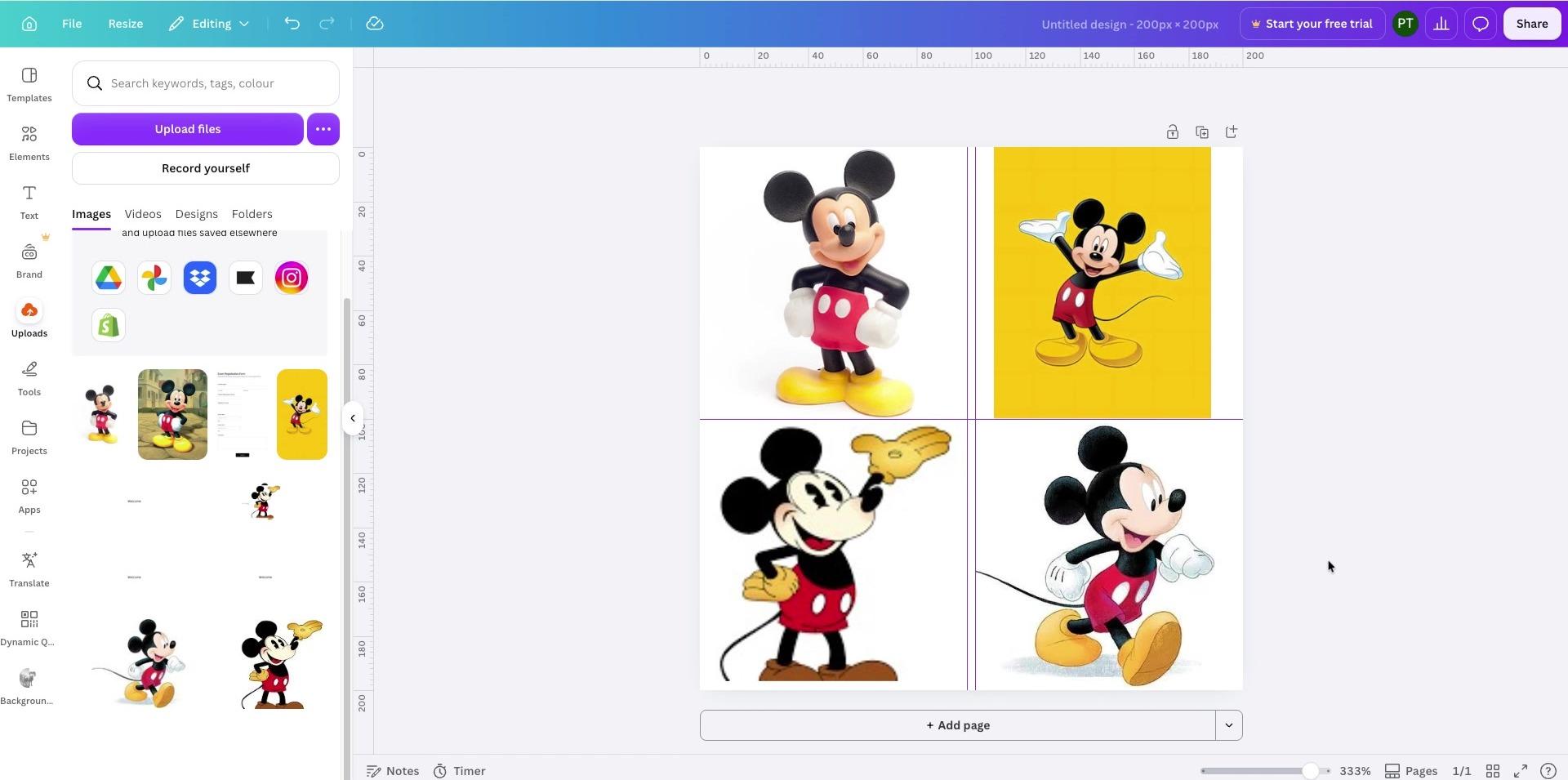Open the Text sidebar panel
The image size is (1568, 780).
29,202
